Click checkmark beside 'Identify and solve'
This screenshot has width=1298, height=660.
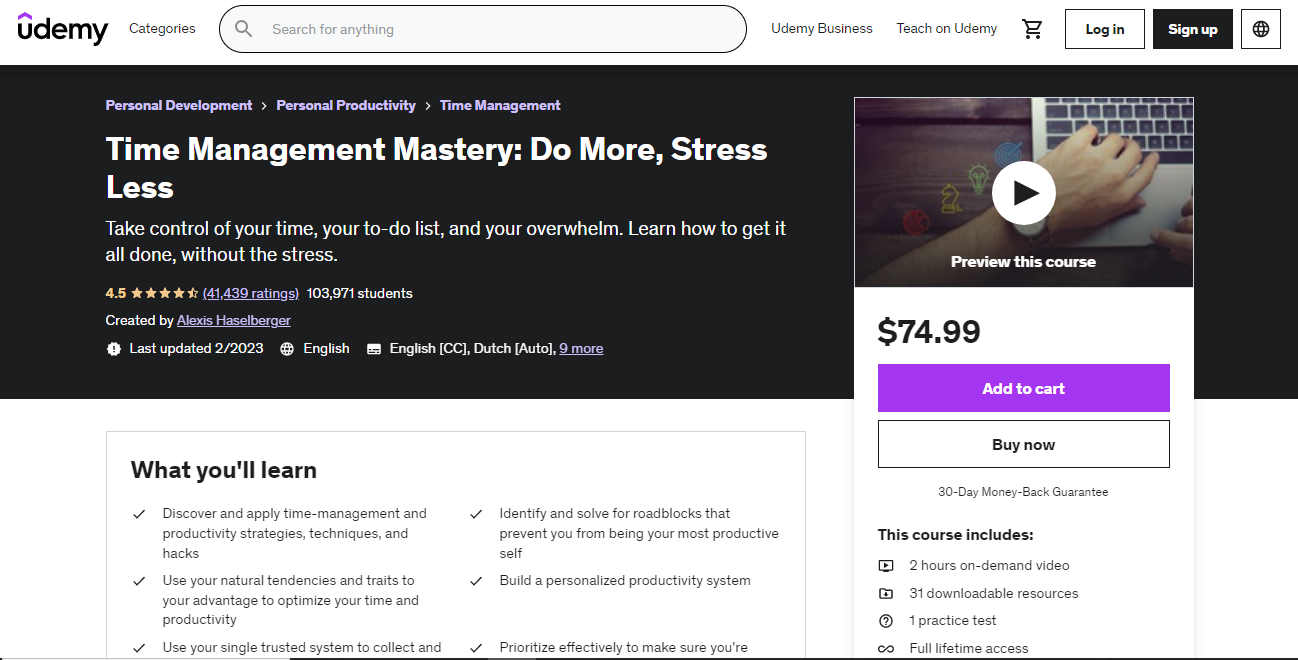476,514
